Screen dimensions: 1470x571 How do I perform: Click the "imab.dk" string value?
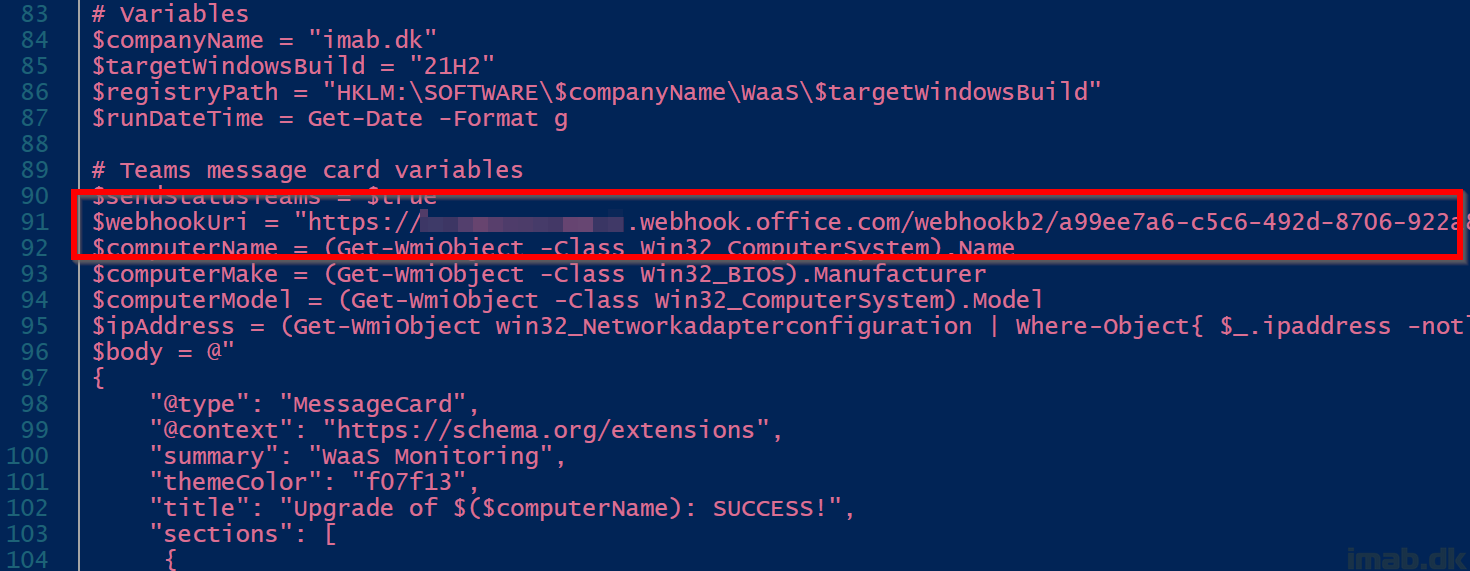coord(372,41)
